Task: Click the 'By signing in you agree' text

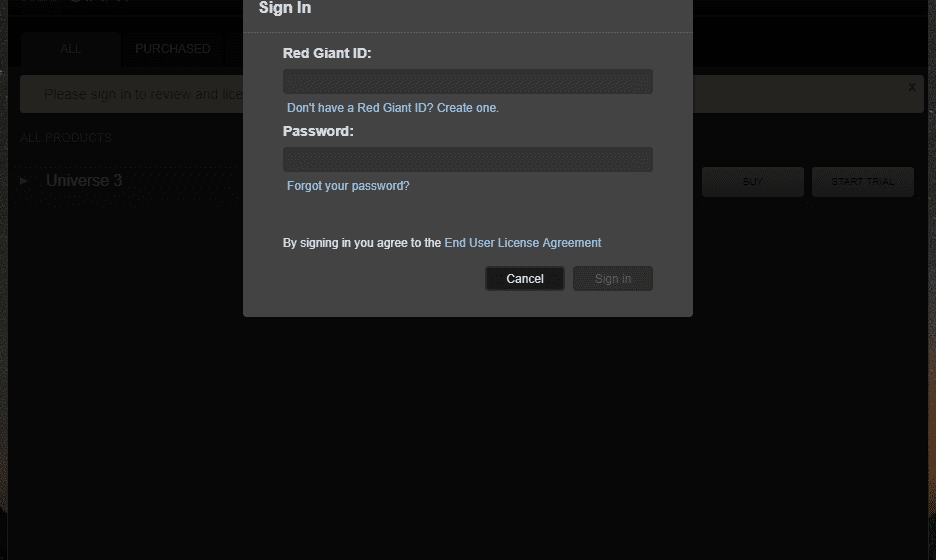Action: (x=362, y=243)
